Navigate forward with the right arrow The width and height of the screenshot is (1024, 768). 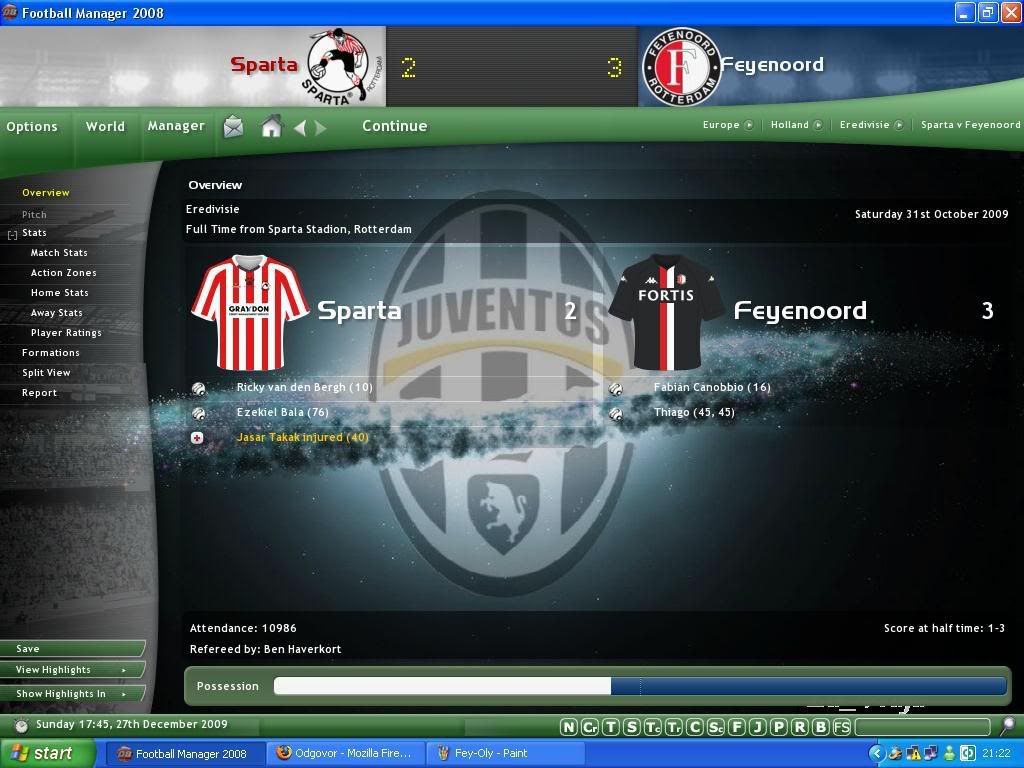pyautogui.click(x=320, y=127)
